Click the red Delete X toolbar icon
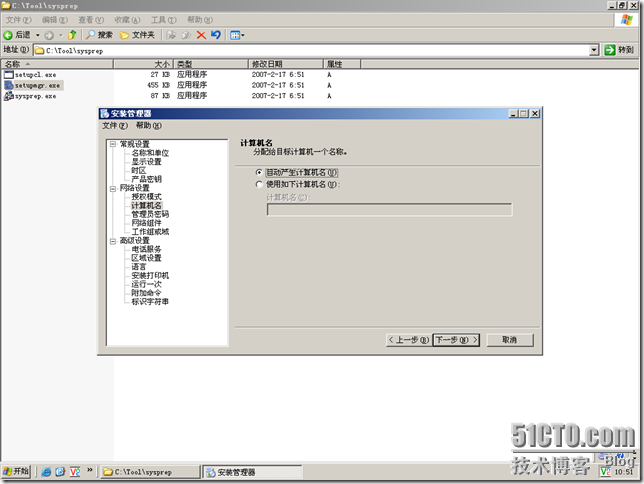The width and height of the screenshot is (644, 484). pyautogui.click(x=201, y=35)
